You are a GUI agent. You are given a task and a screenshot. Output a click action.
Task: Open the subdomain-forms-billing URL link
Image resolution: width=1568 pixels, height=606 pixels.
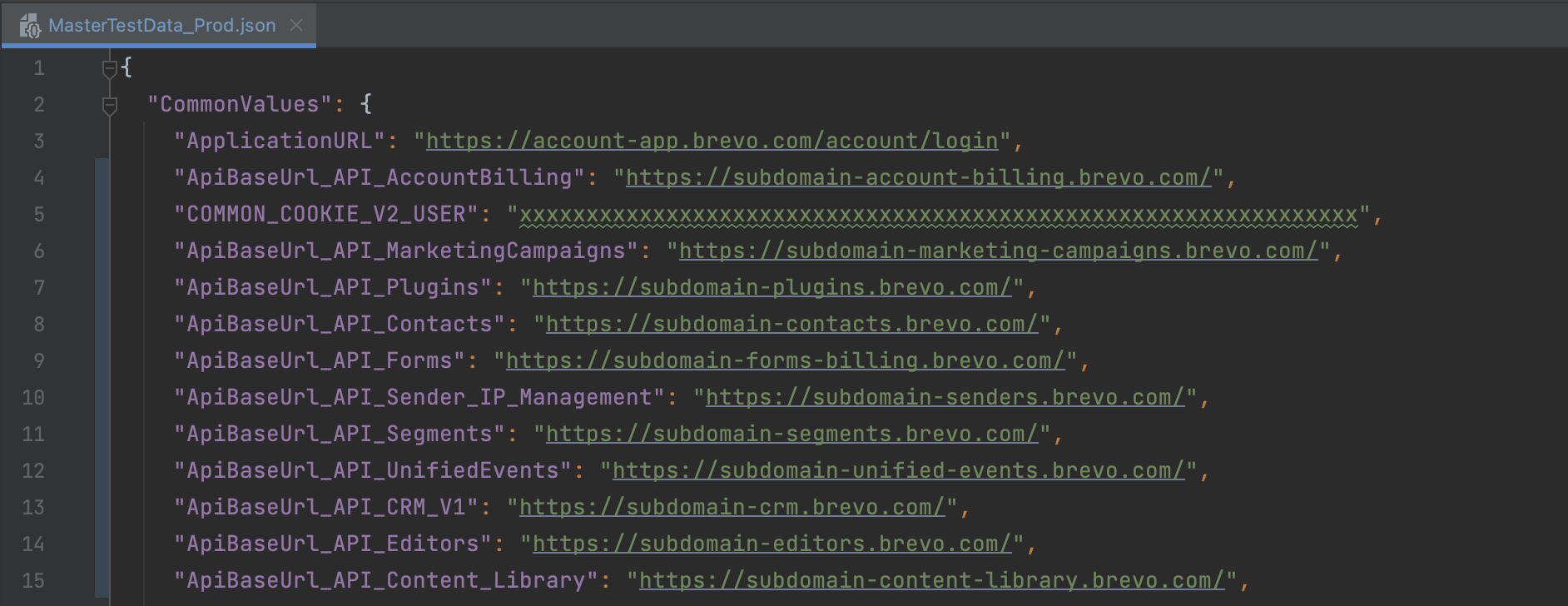click(785, 361)
